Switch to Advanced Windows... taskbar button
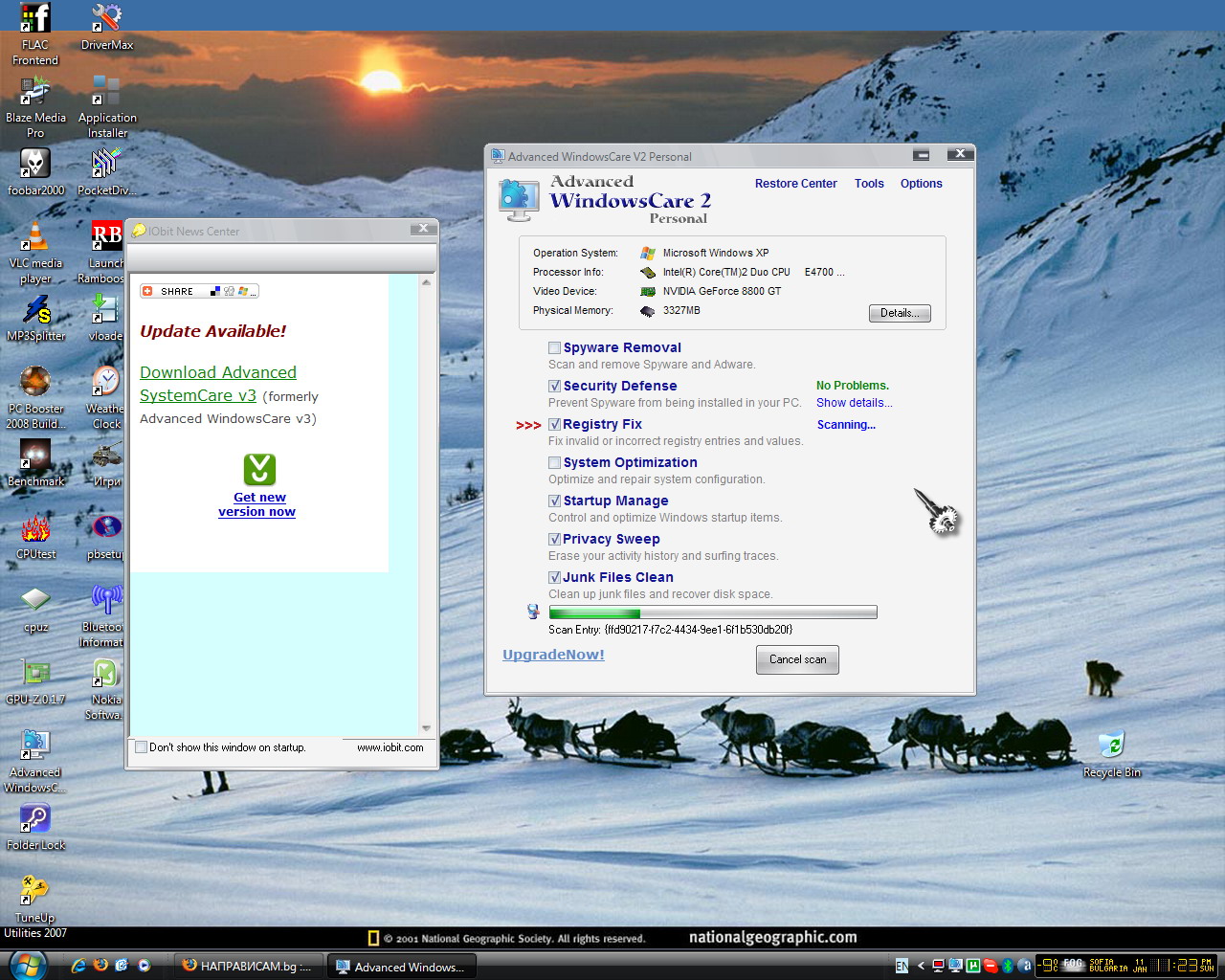 tap(402, 967)
